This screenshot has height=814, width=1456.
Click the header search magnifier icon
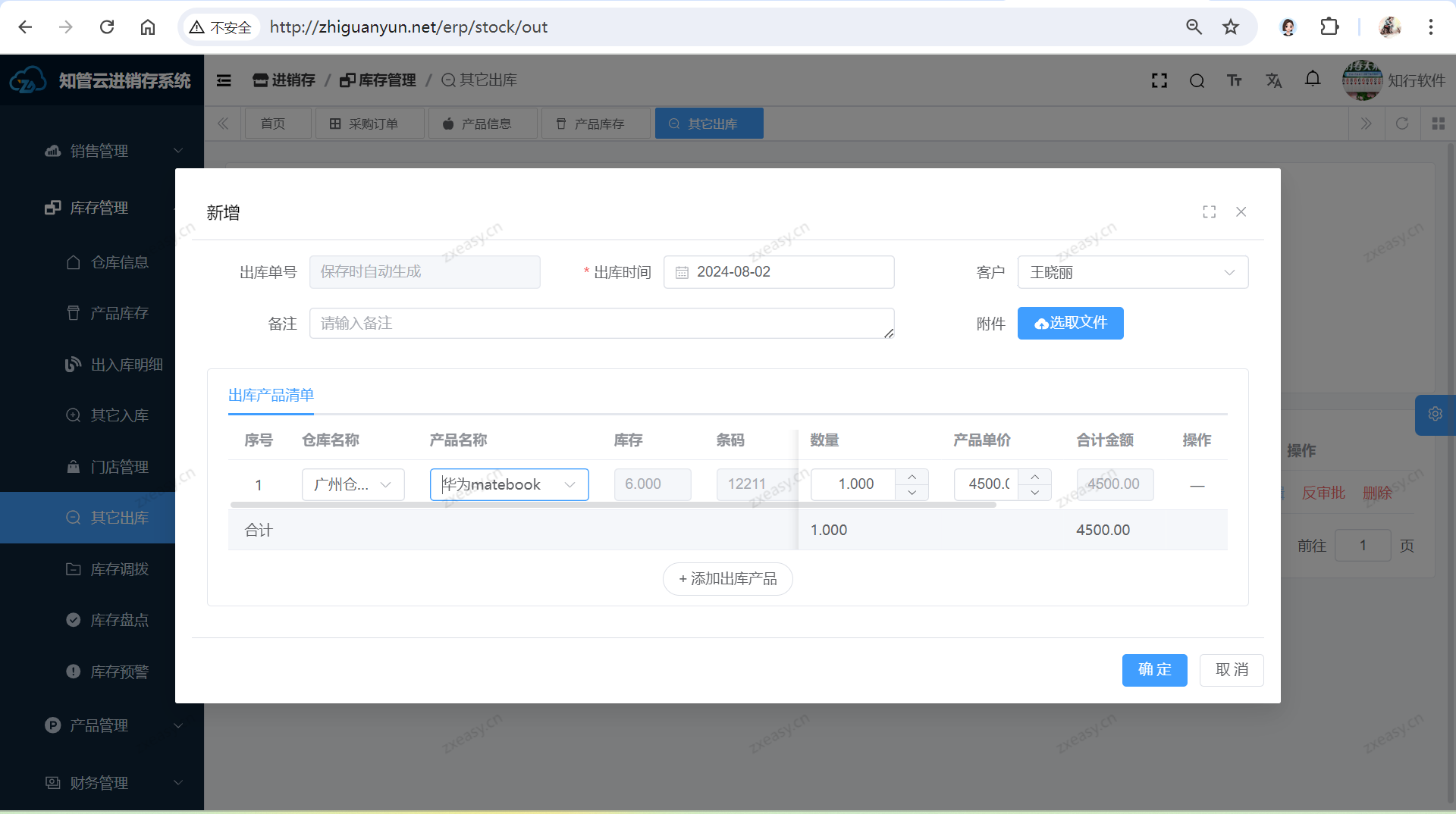(1197, 80)
